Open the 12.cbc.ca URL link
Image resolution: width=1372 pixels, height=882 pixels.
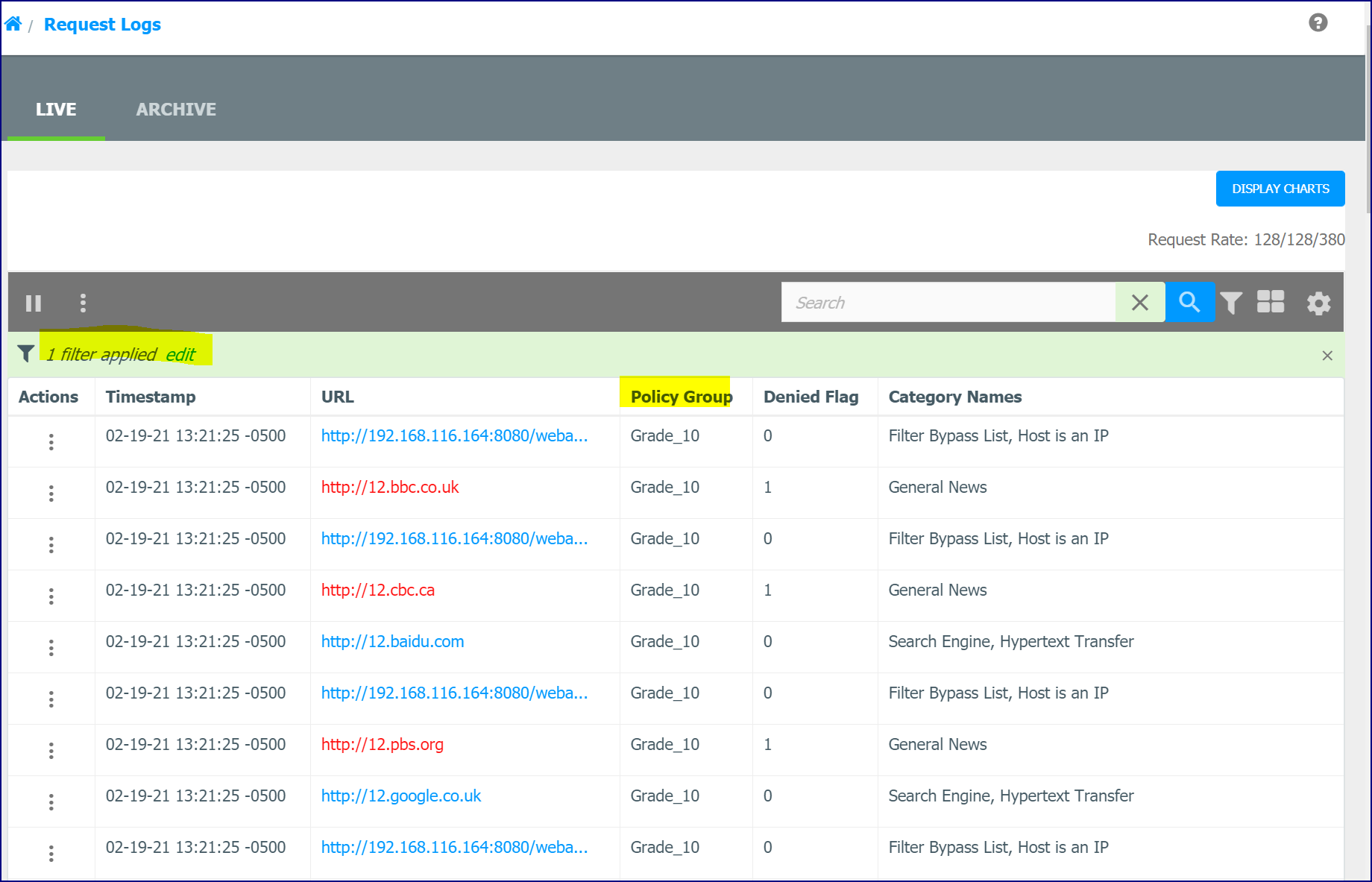[x=378, y=590]
